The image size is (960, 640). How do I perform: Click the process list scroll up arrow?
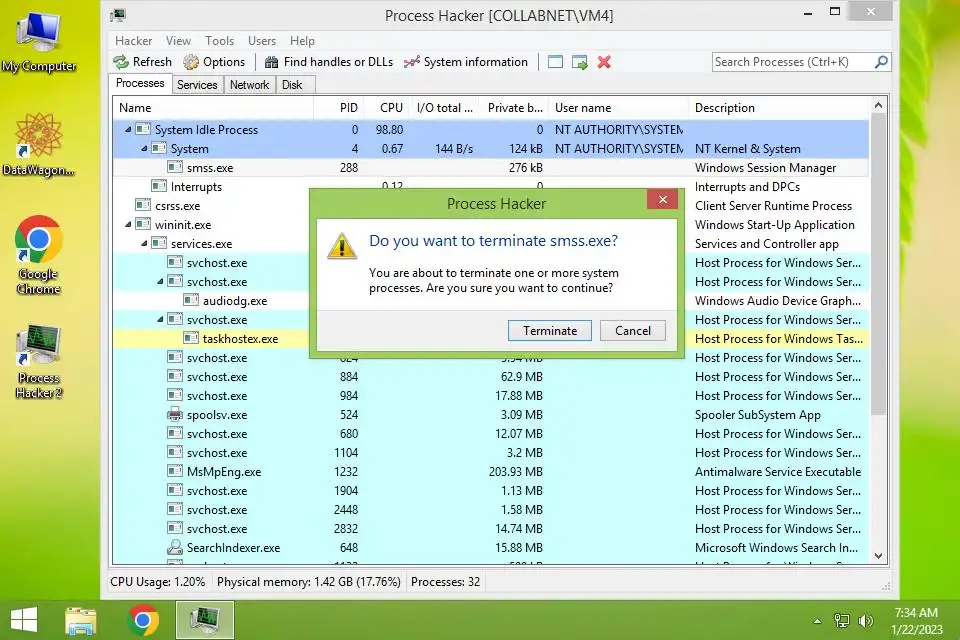coord(878,105)
